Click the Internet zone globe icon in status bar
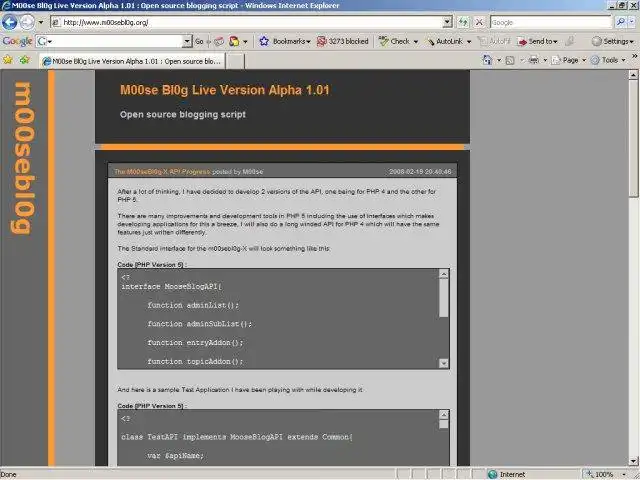Viewport: 640px width, 480px height. pos(493,474)
